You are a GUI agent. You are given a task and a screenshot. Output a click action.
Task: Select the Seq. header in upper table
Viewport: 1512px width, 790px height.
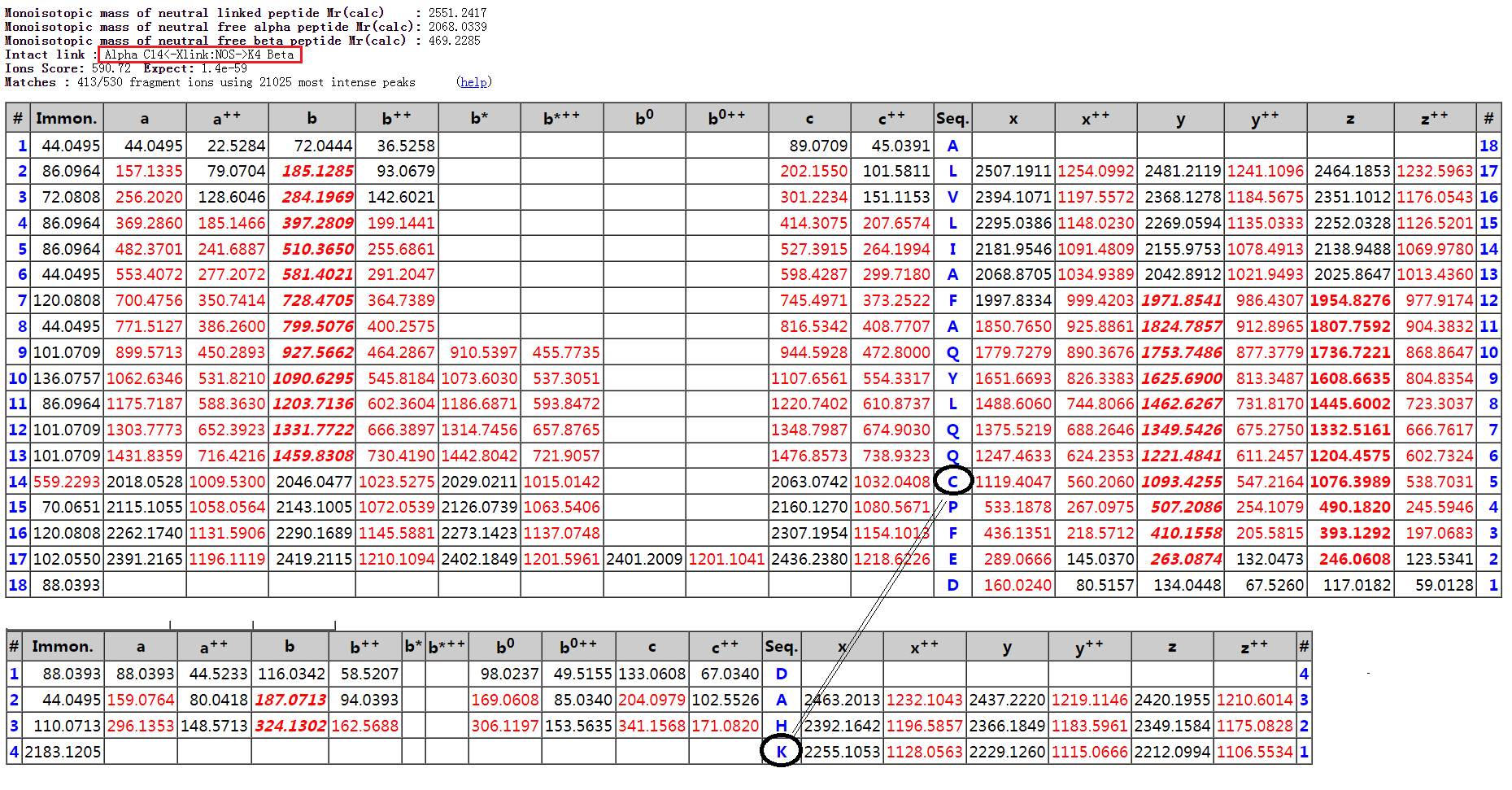coord(952,119)
